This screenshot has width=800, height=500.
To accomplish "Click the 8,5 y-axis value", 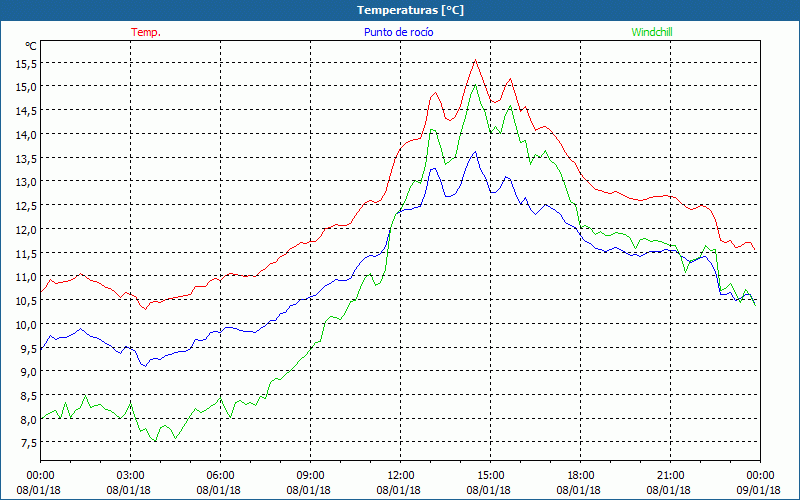I will [x=29, y=396].
